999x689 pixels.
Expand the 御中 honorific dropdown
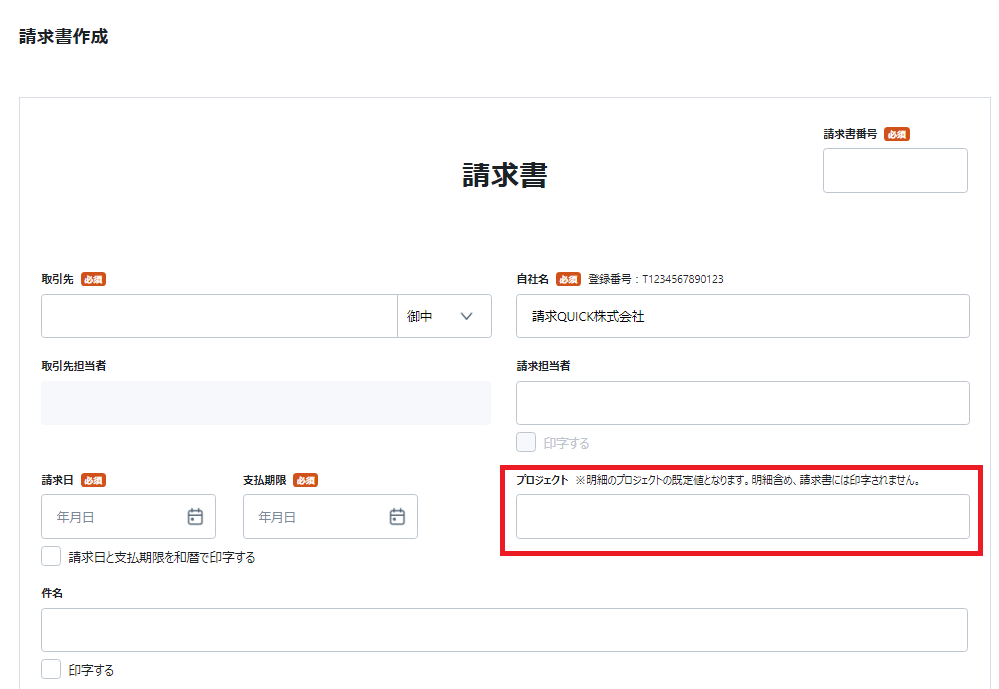(444, 316)
